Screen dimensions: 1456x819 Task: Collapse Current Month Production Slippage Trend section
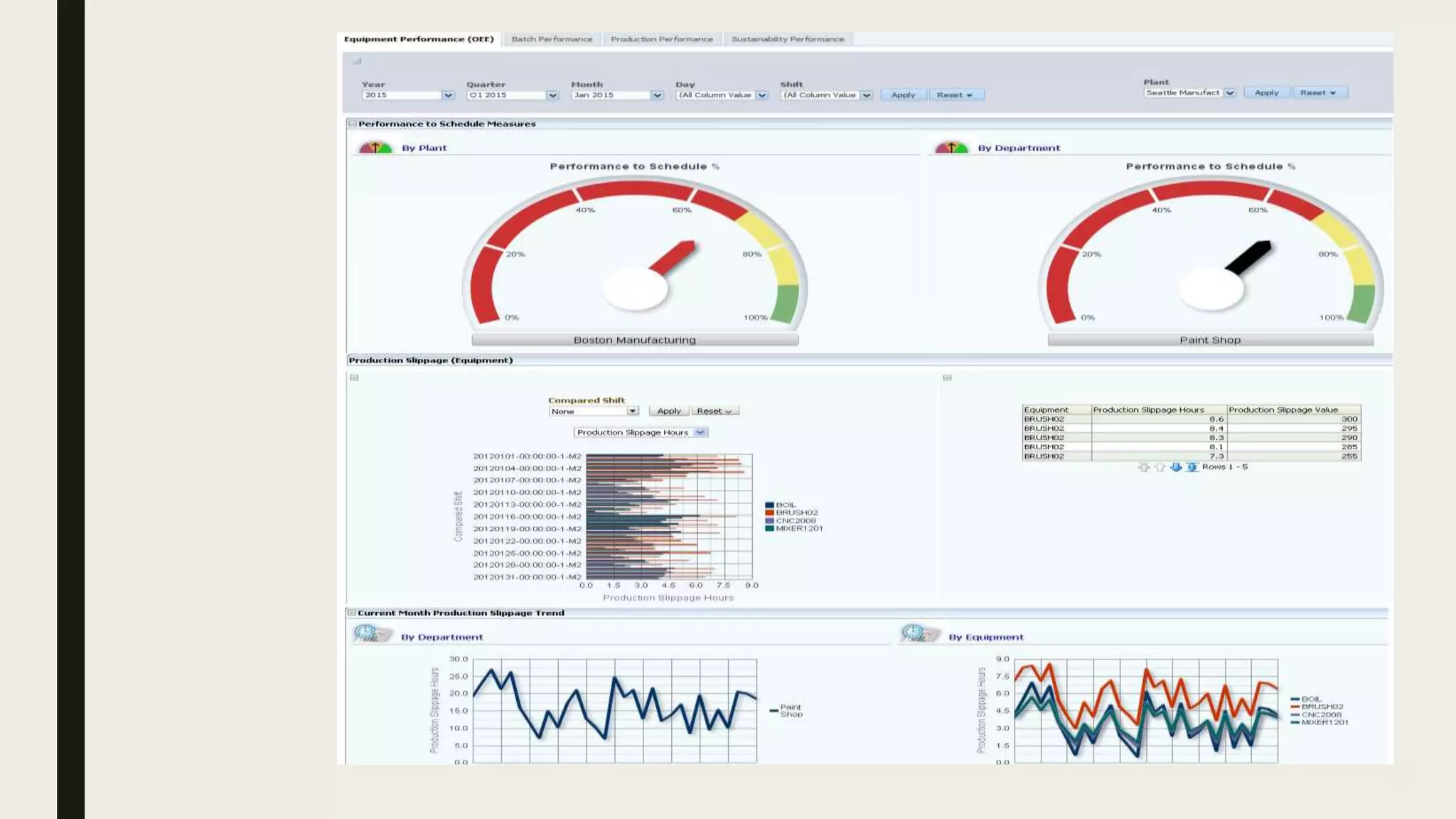point(351,613)
